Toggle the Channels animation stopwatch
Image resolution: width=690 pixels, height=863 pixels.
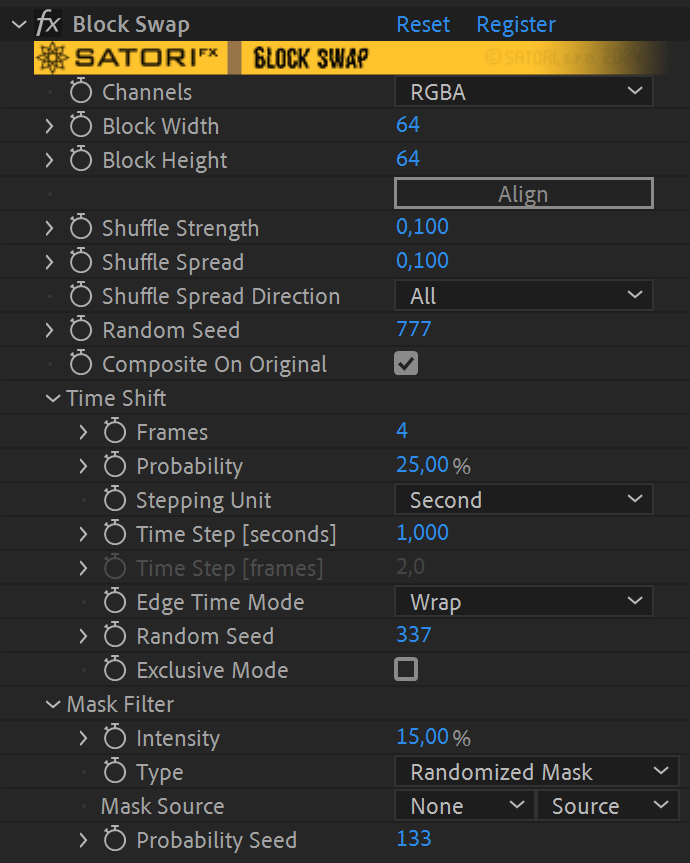80,91
